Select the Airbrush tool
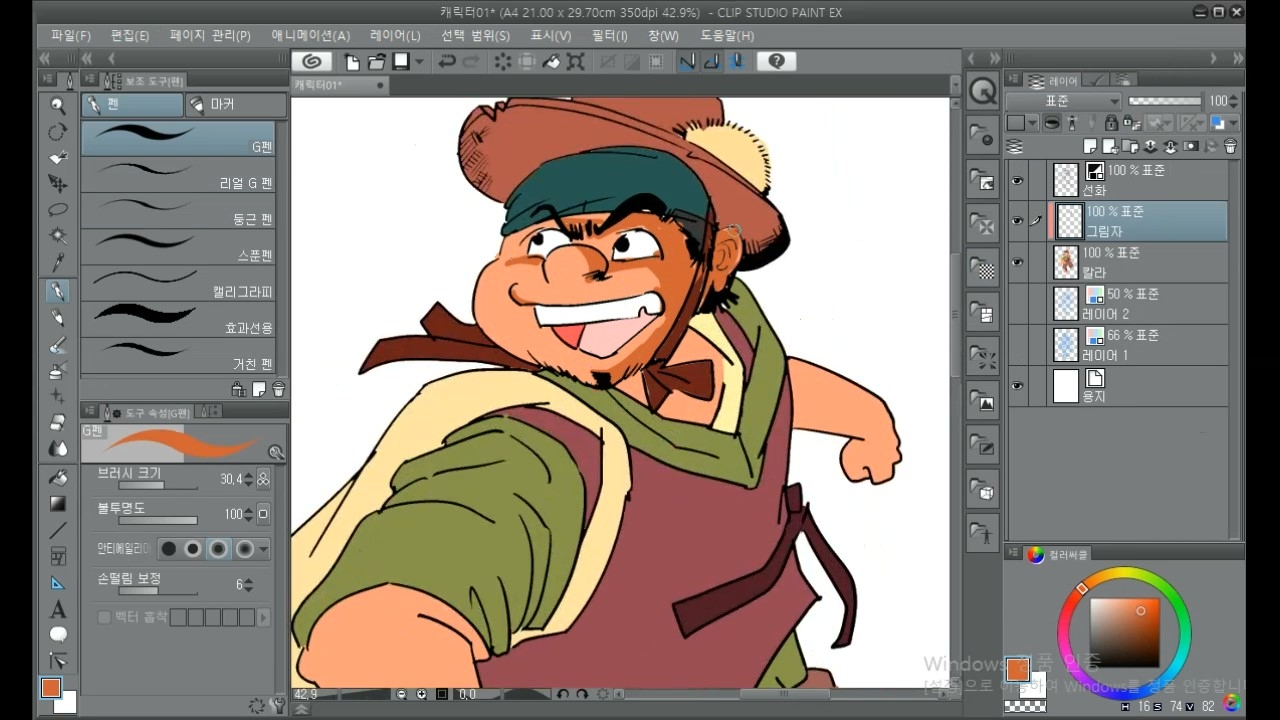This screenshot has width=1280, height=720. click(58, 371)
